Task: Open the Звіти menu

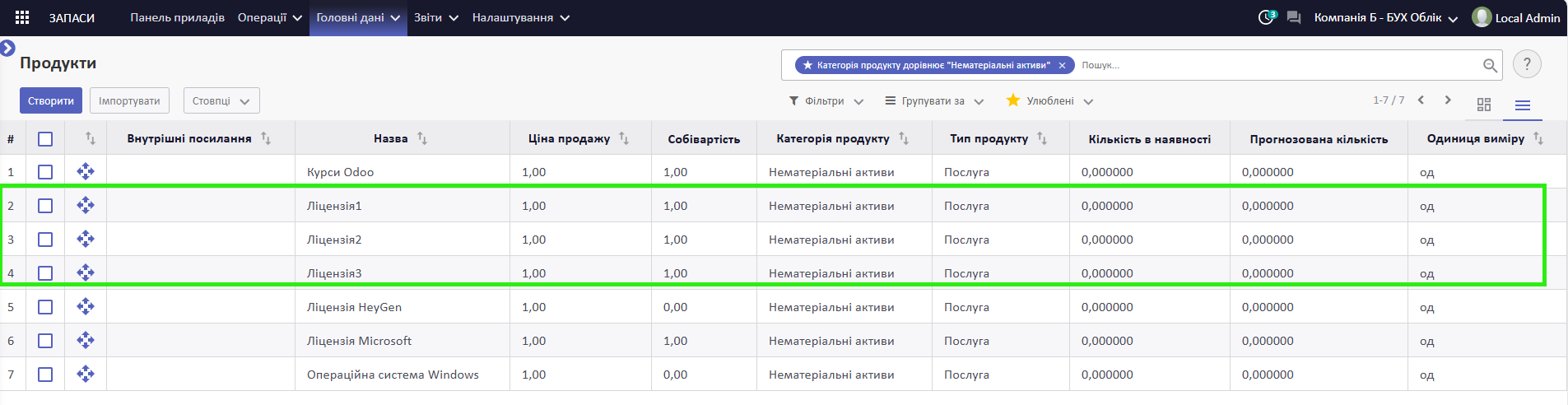Action: point(436,17)
